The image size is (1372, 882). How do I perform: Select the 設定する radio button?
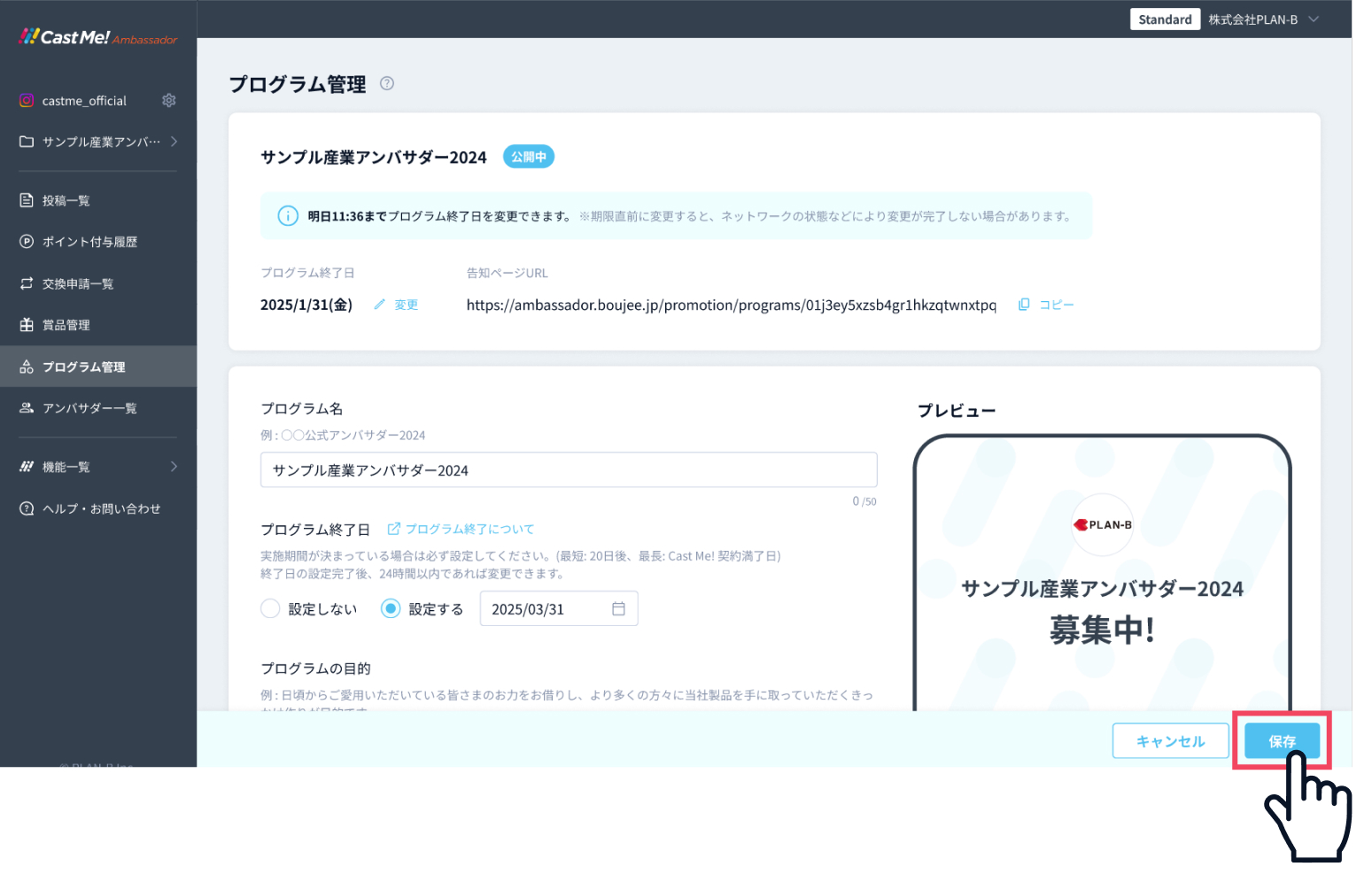coord(391,609)
